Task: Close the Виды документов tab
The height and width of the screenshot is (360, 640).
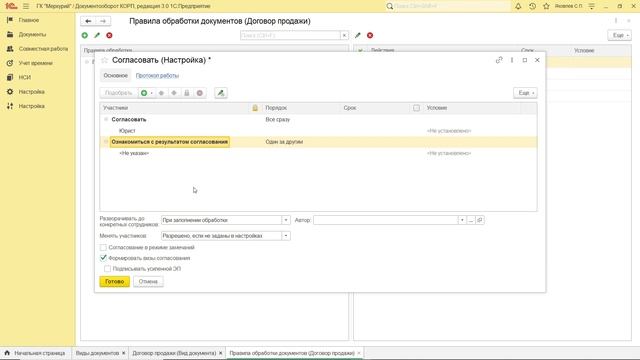Action: [124, 353]
